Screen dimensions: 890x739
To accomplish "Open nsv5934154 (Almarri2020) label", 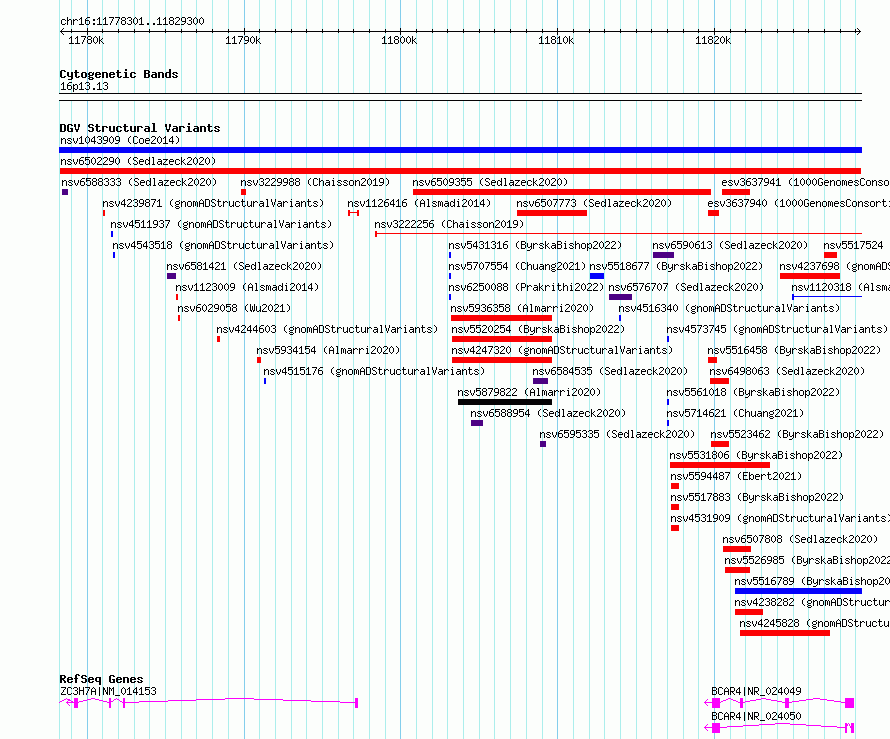I will (328, 350).
